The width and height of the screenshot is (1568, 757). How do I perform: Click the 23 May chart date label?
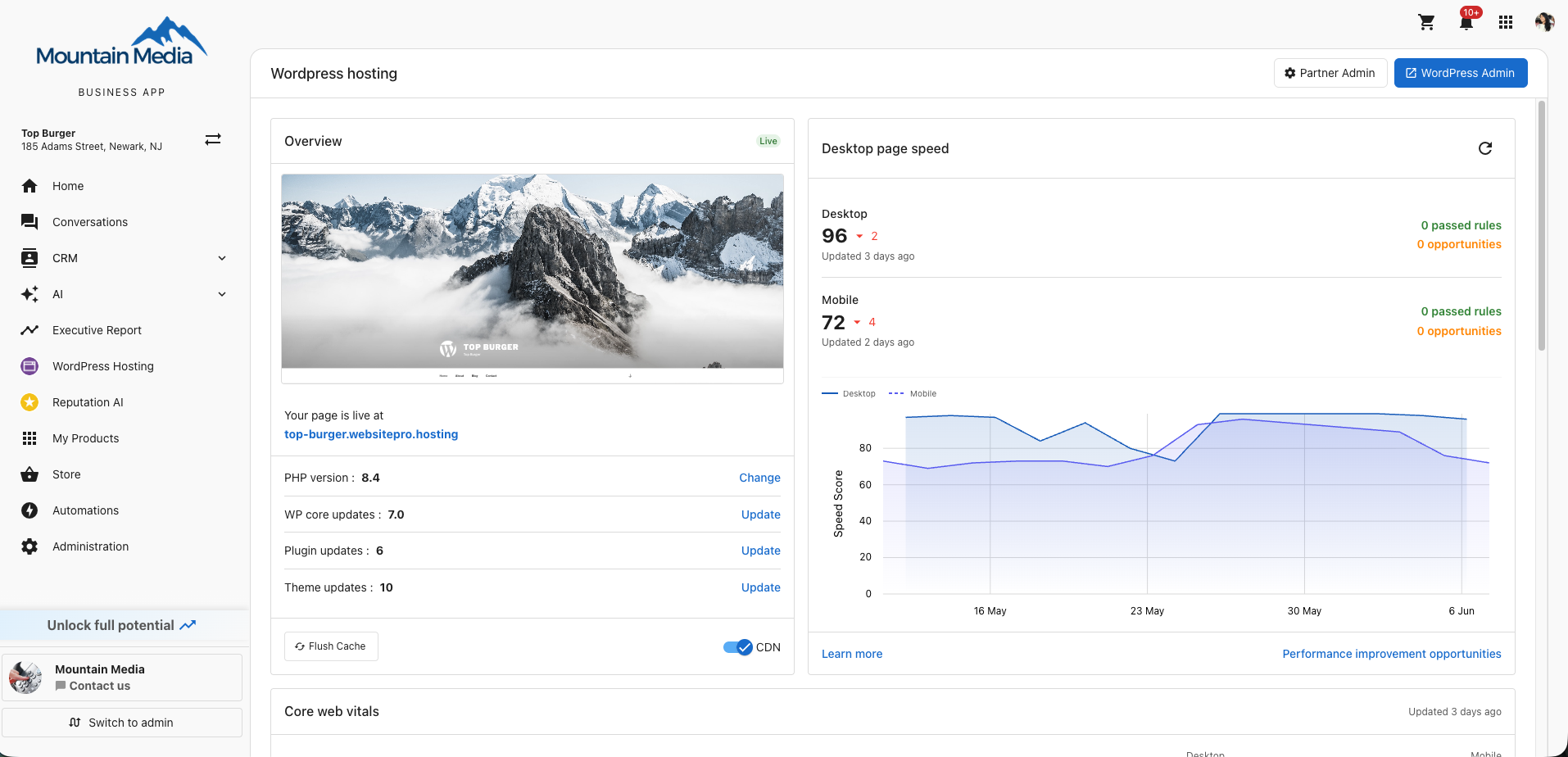coord(1147,611)
